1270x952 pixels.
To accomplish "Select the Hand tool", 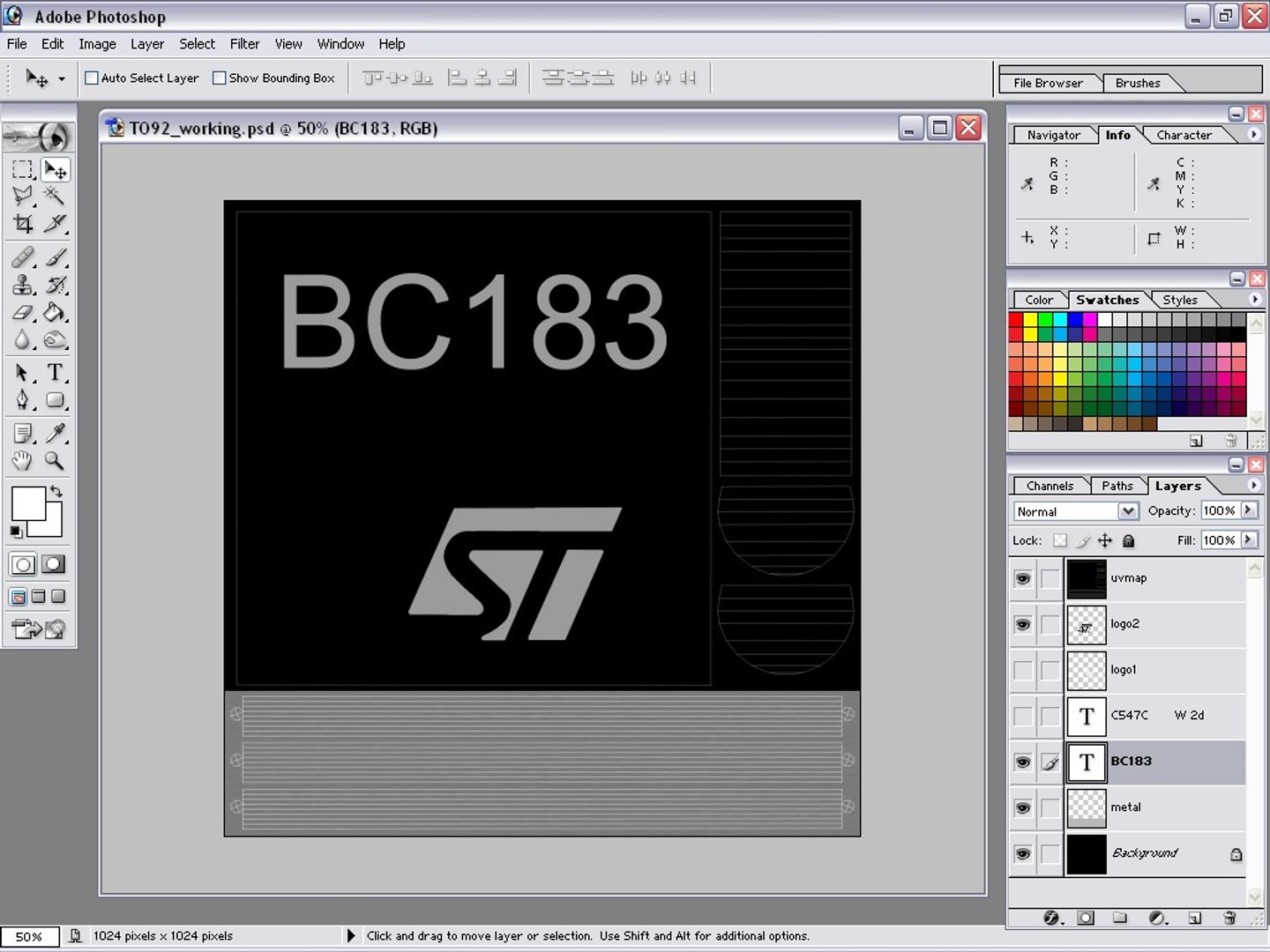I will click(24, 460).
